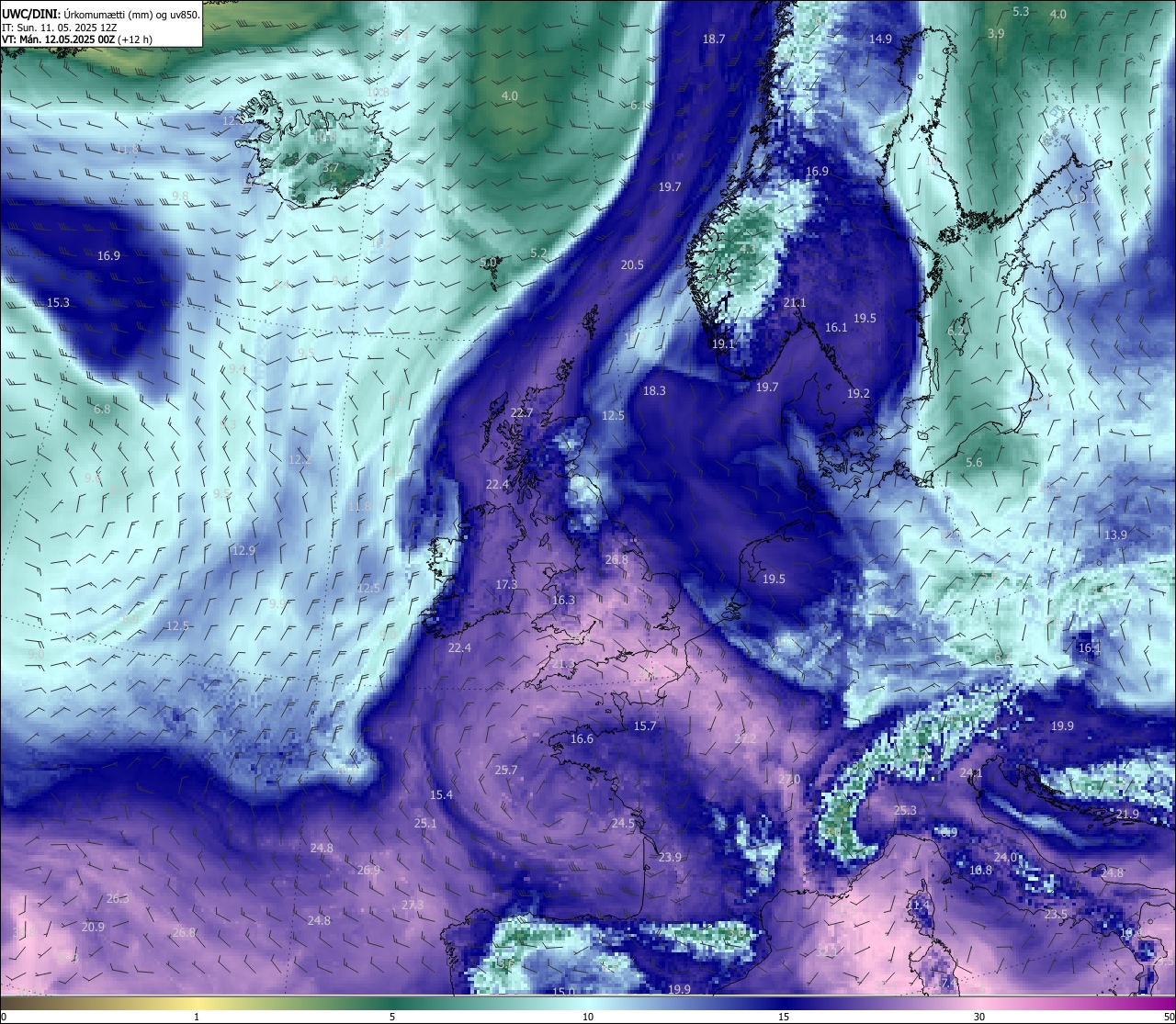Viewport: 1176px width, 1024px height.
Task: Click the UWC/DINI Úrkomumætti title text
Action: (x=100, y=15)
